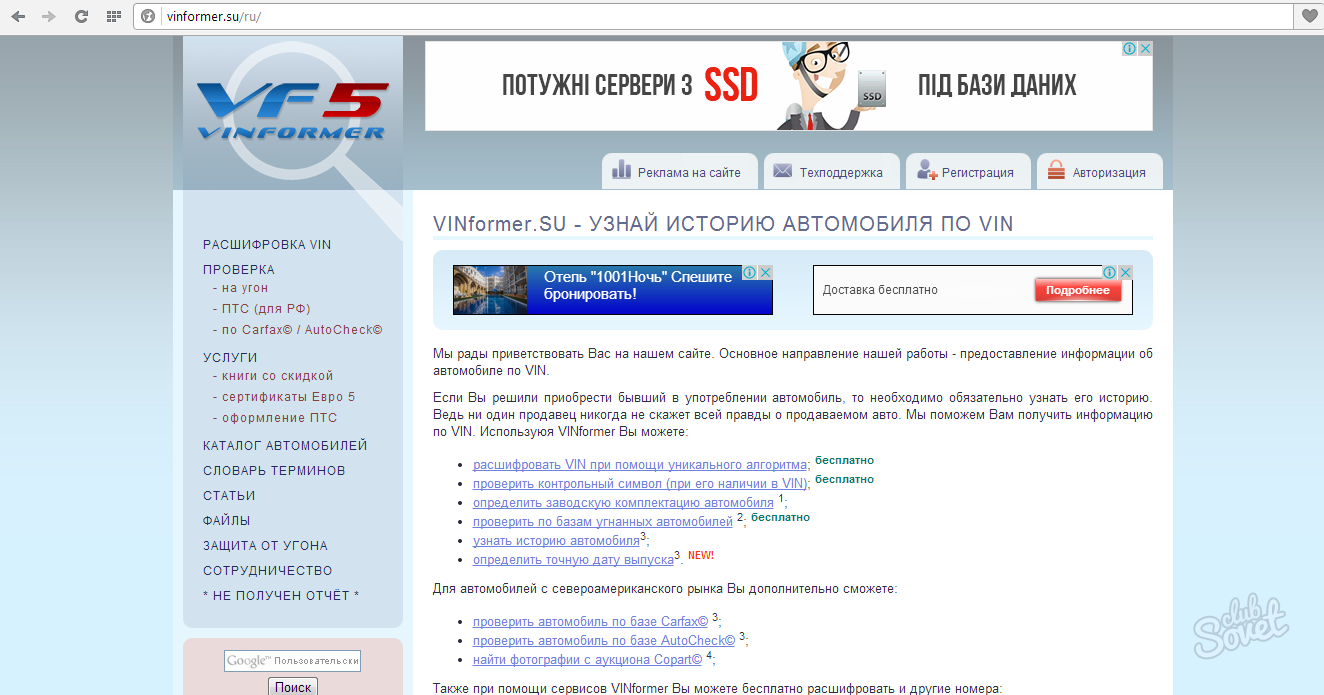Open the Техподдержка tab
This screenshot has height=695, width=1324.
tap(829, 172)
